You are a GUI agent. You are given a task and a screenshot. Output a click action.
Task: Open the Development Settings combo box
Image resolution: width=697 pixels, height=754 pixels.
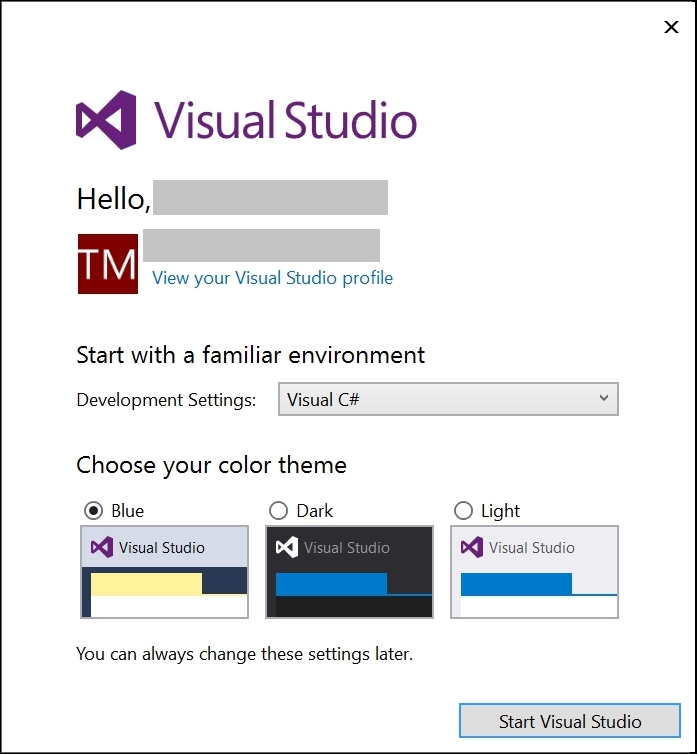click(448, 399)
